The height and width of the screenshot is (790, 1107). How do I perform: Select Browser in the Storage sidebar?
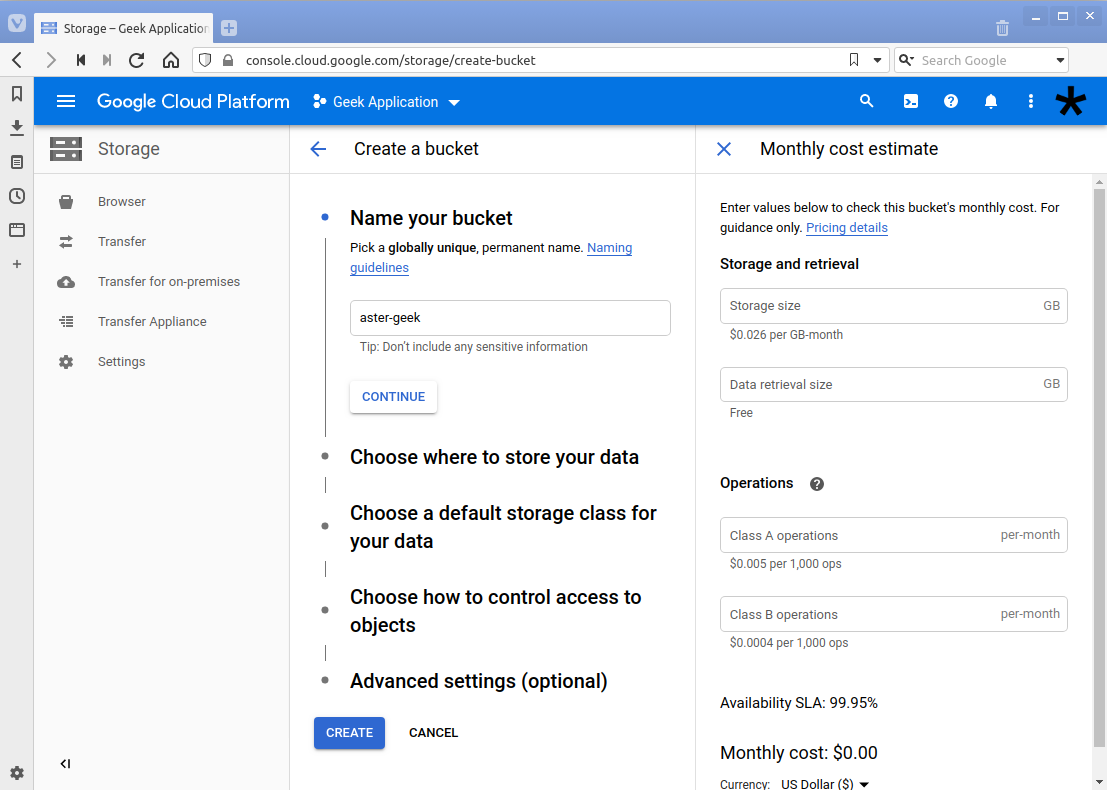coord(121,201)
